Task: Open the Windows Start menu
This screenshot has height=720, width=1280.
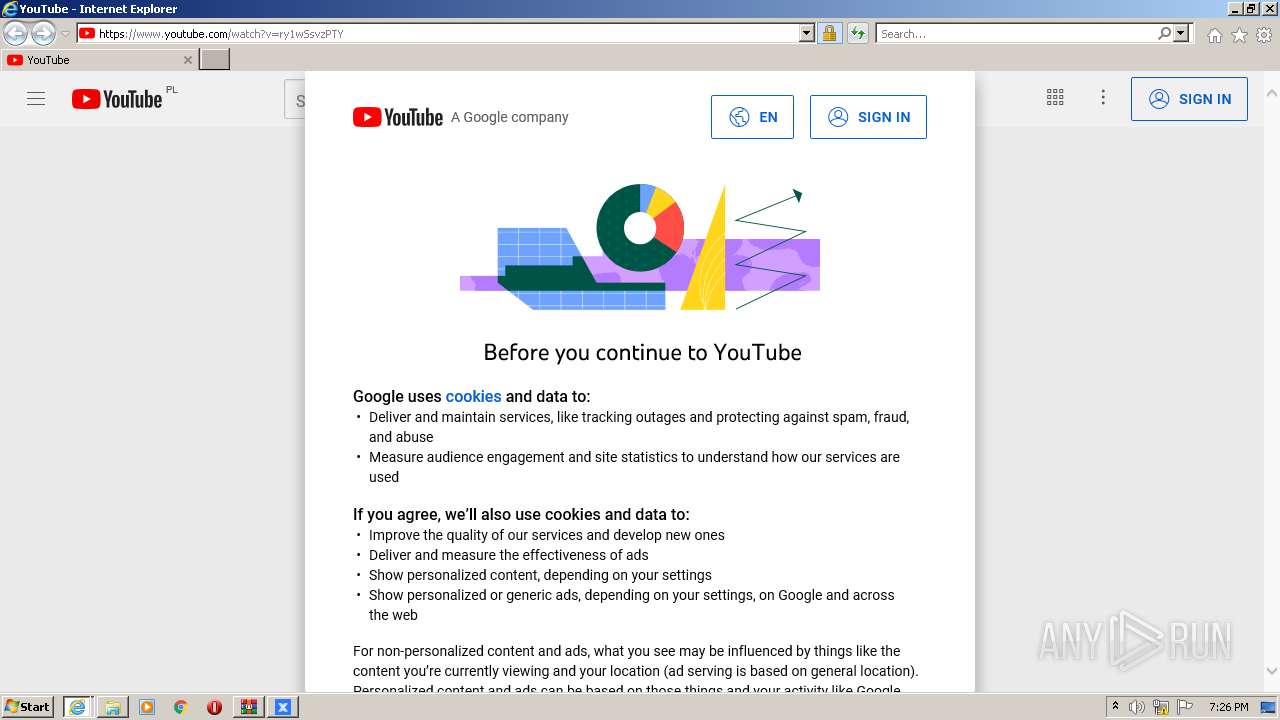Action: [28, 707]
